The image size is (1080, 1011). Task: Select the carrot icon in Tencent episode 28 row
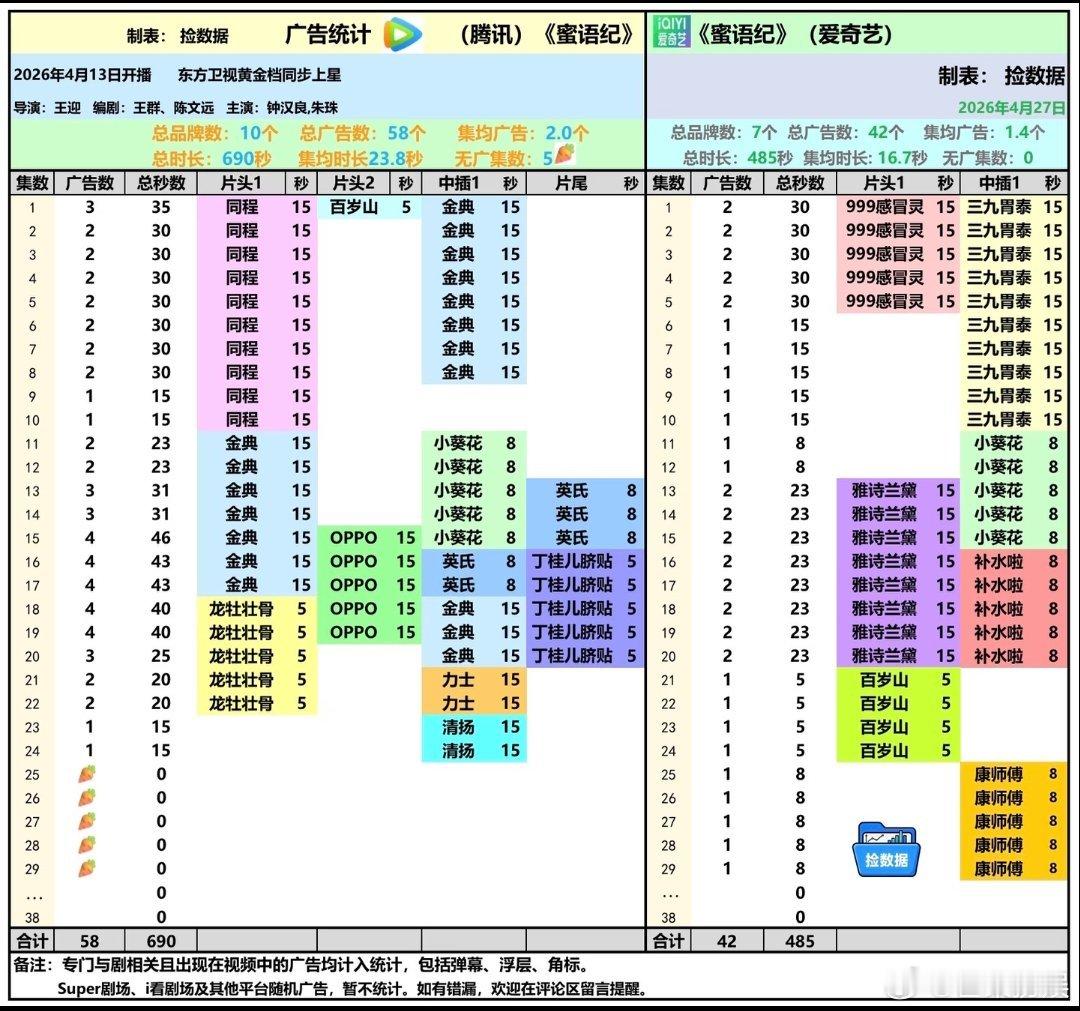tap(87, 845)
